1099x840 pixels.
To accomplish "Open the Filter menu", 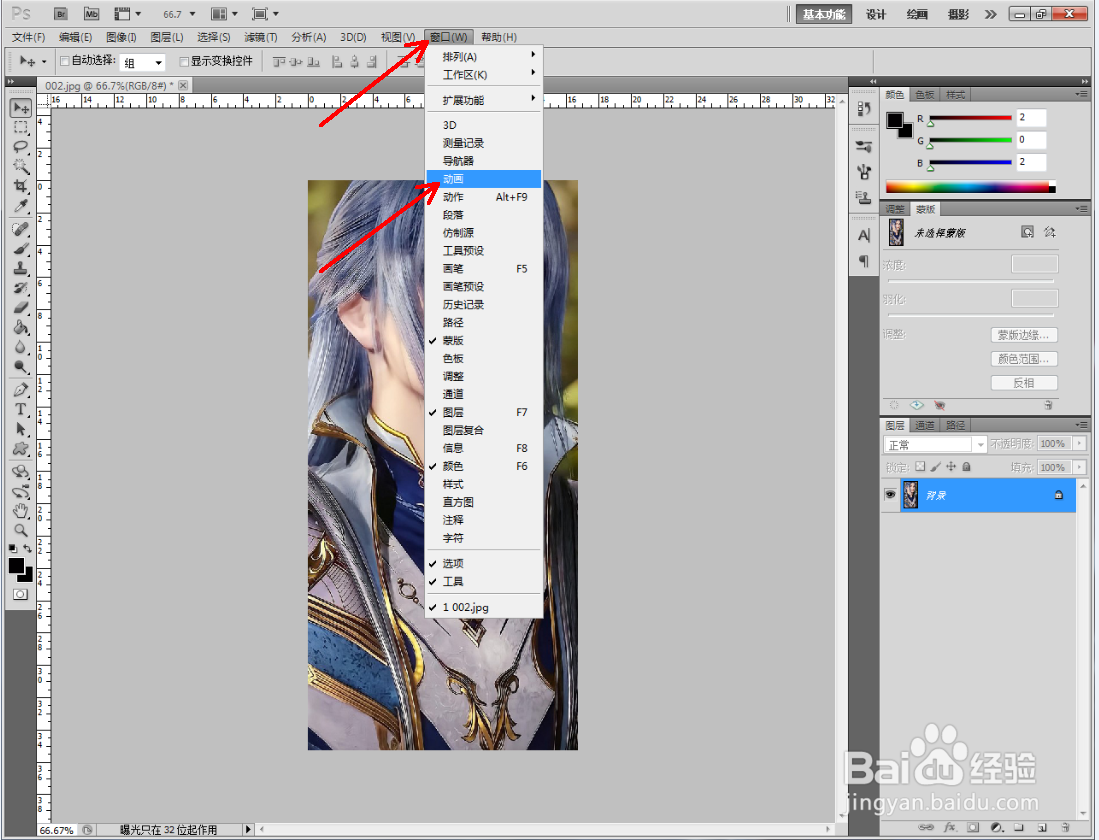I will pyautogui.click(x=261, y=37).
